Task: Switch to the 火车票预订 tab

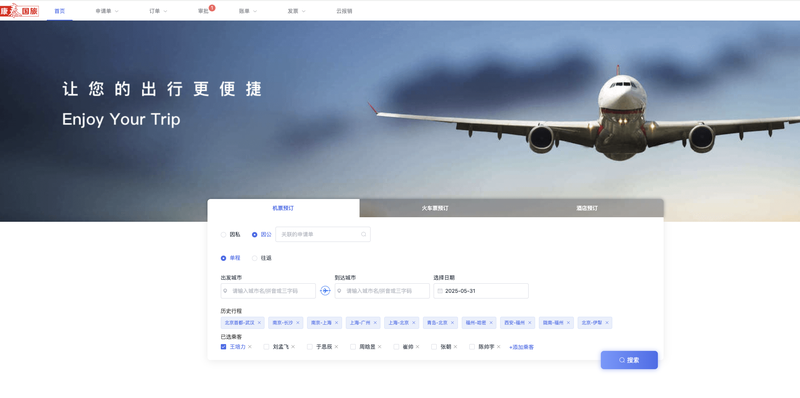Action: click(x=435, y=208)
